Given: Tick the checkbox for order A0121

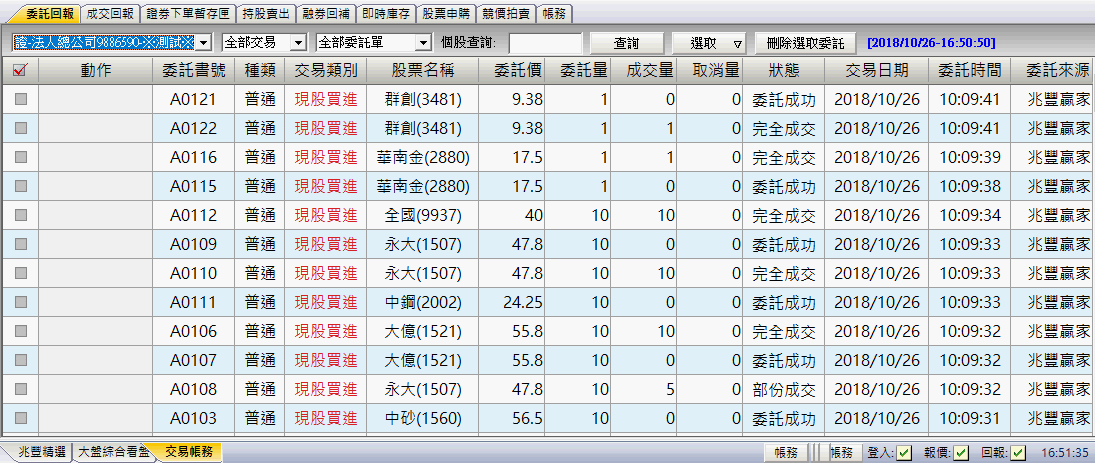Looking at the screenshot, I should pos(20,99).
